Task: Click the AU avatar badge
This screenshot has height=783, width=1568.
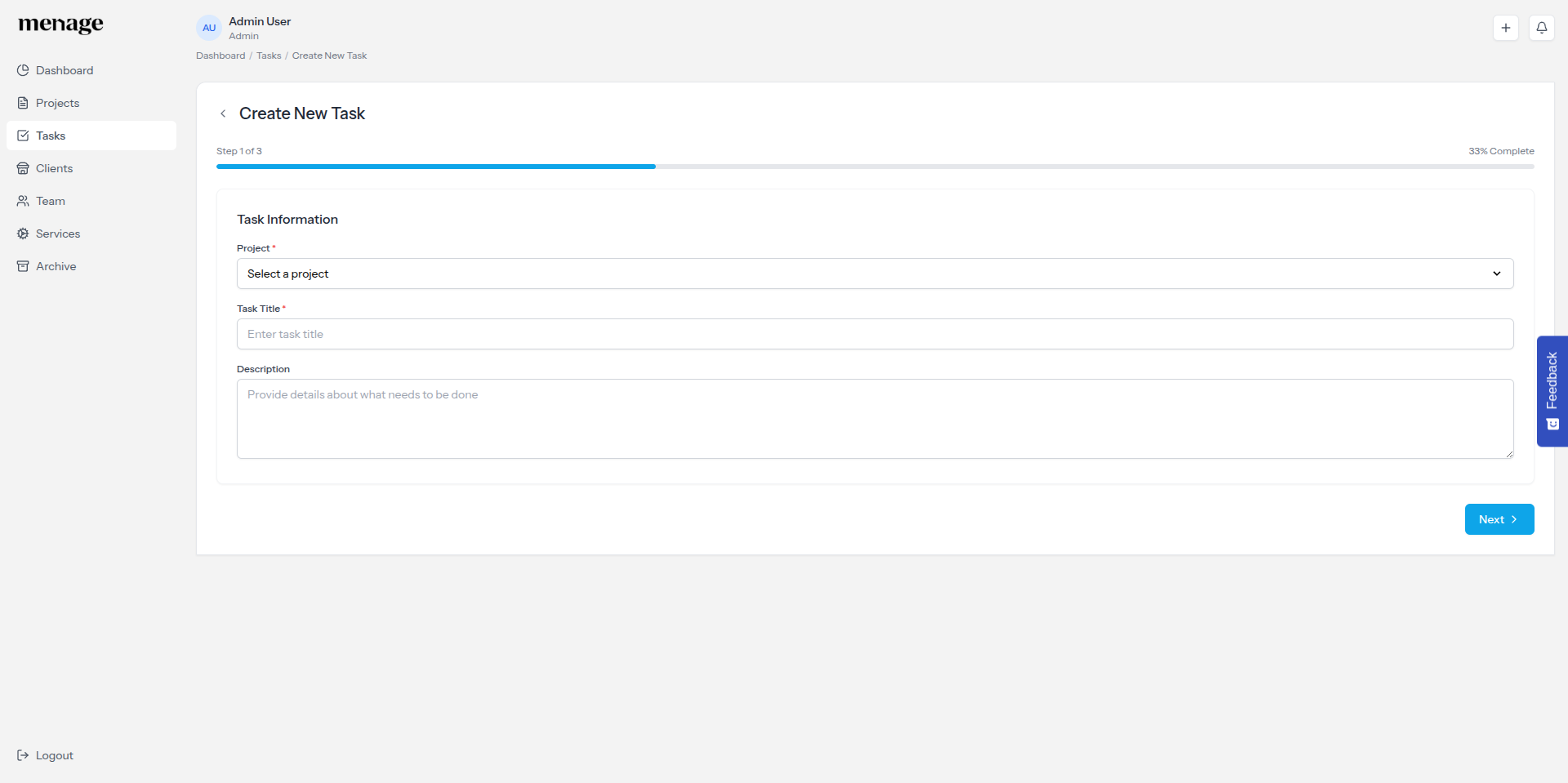Action: (x=209, y=28)
